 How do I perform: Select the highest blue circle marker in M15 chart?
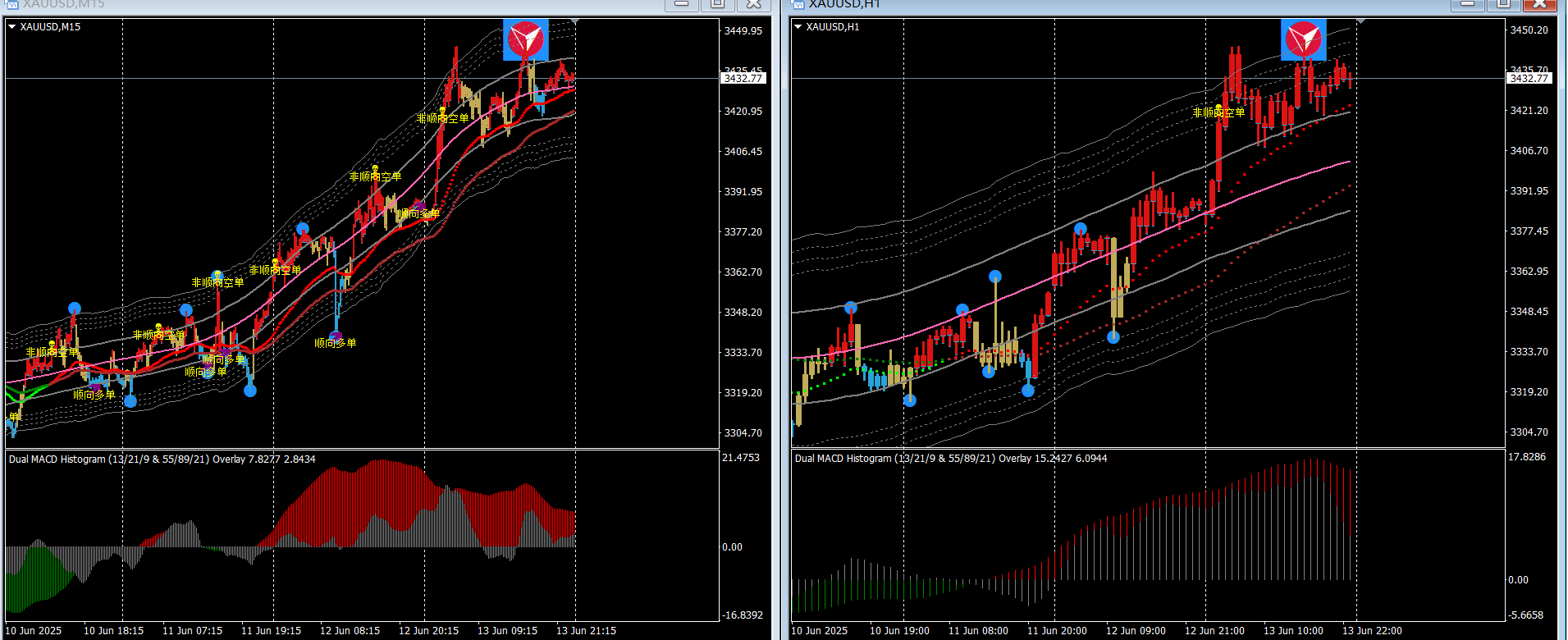point(303,228)
